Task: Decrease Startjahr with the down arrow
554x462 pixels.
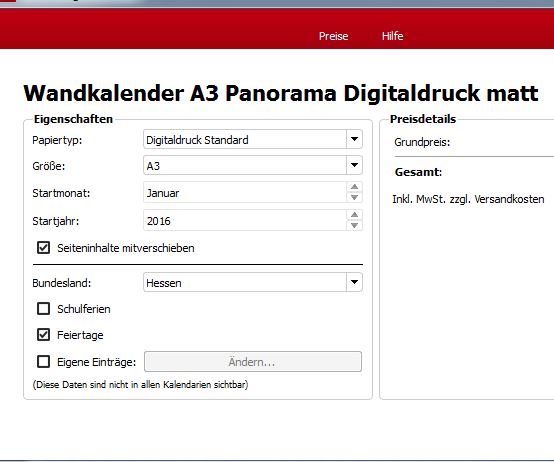Action: coord(354,225)
